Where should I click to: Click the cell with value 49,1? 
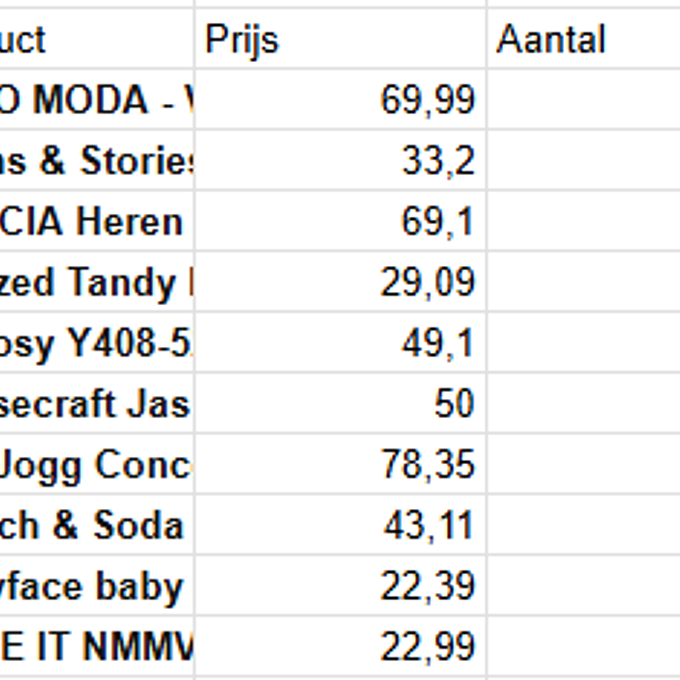click(x=340, y=344)
